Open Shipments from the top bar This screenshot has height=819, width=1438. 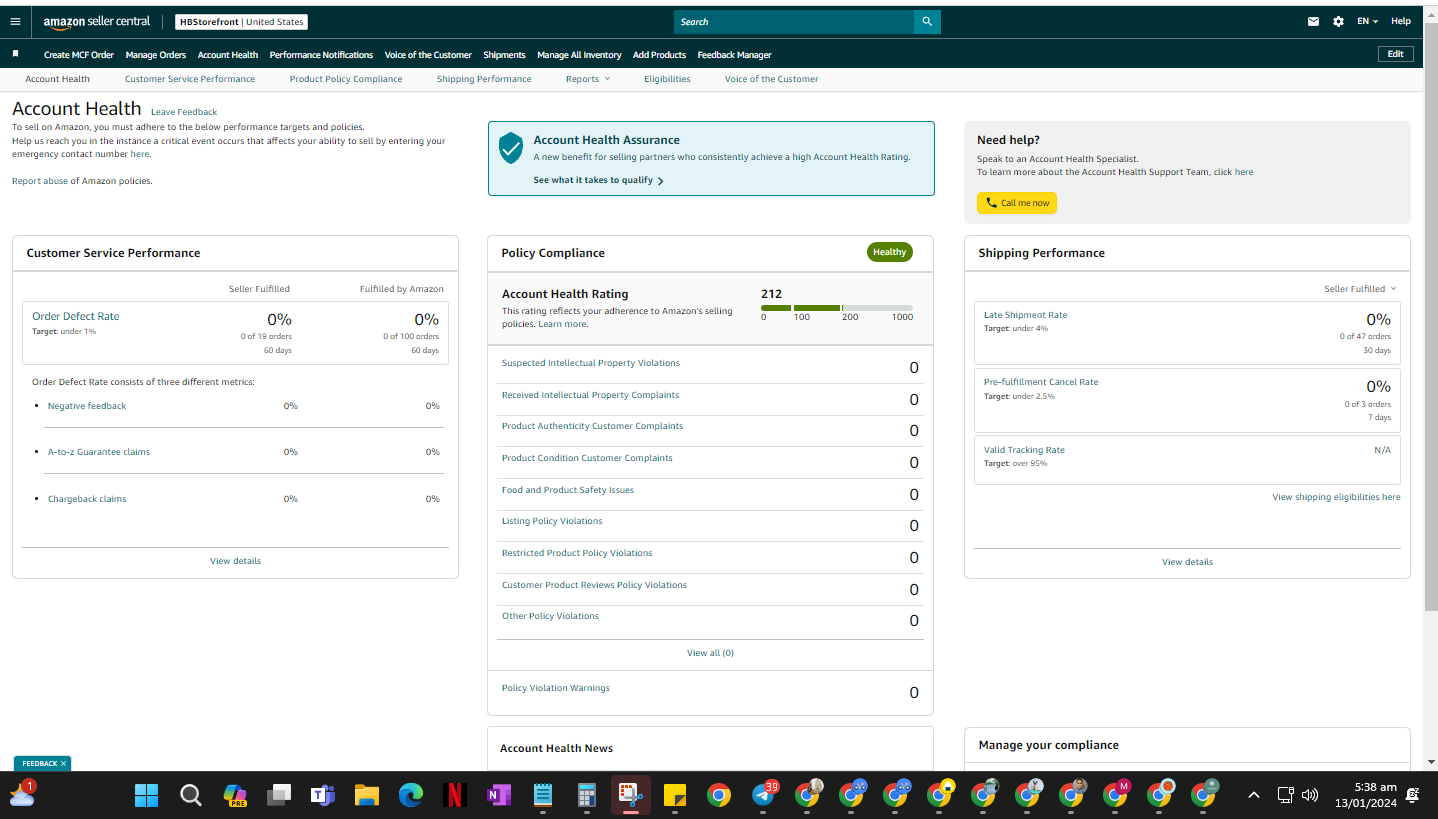pos(504,55)
